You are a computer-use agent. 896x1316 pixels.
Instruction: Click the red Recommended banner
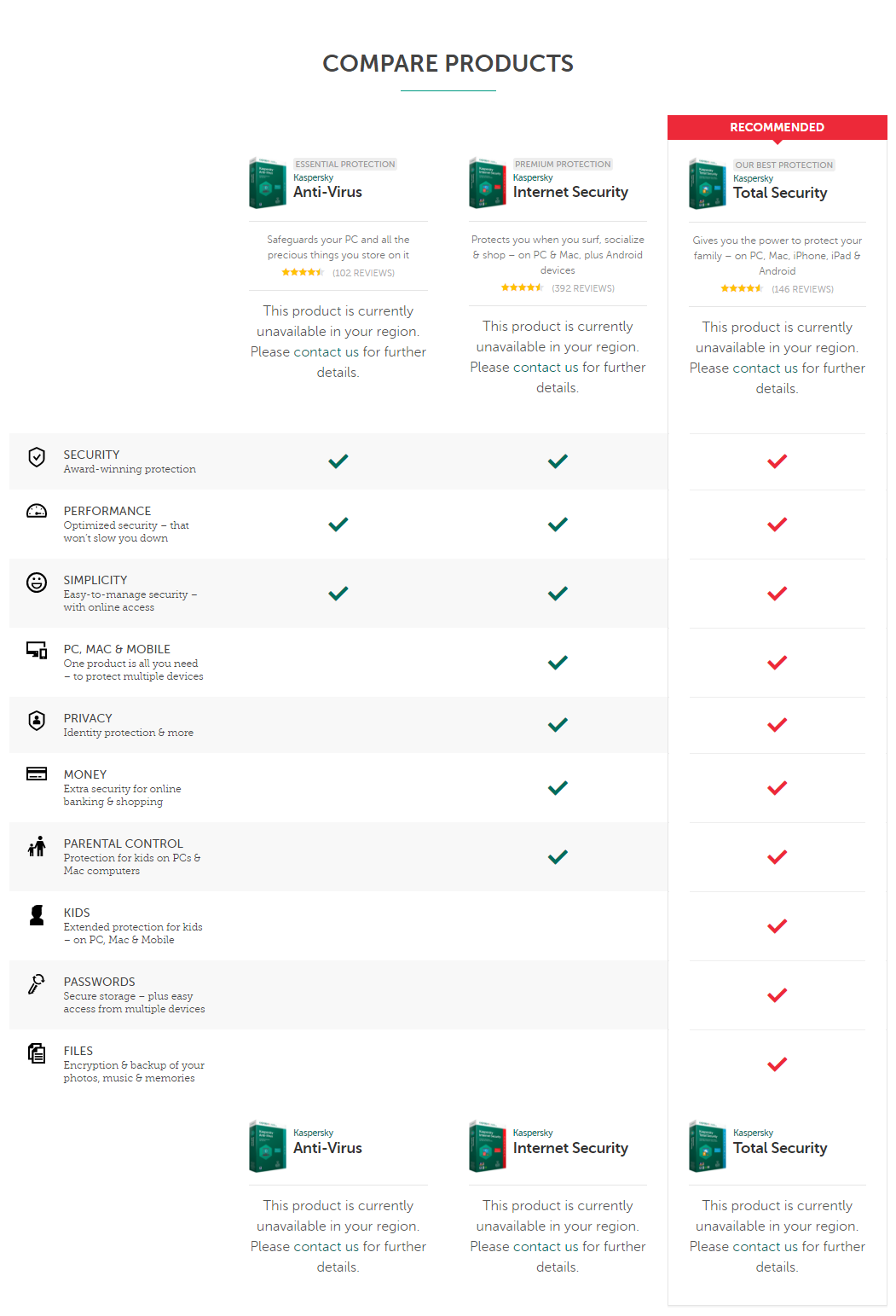pyautogui.click(x=777, y=127)
